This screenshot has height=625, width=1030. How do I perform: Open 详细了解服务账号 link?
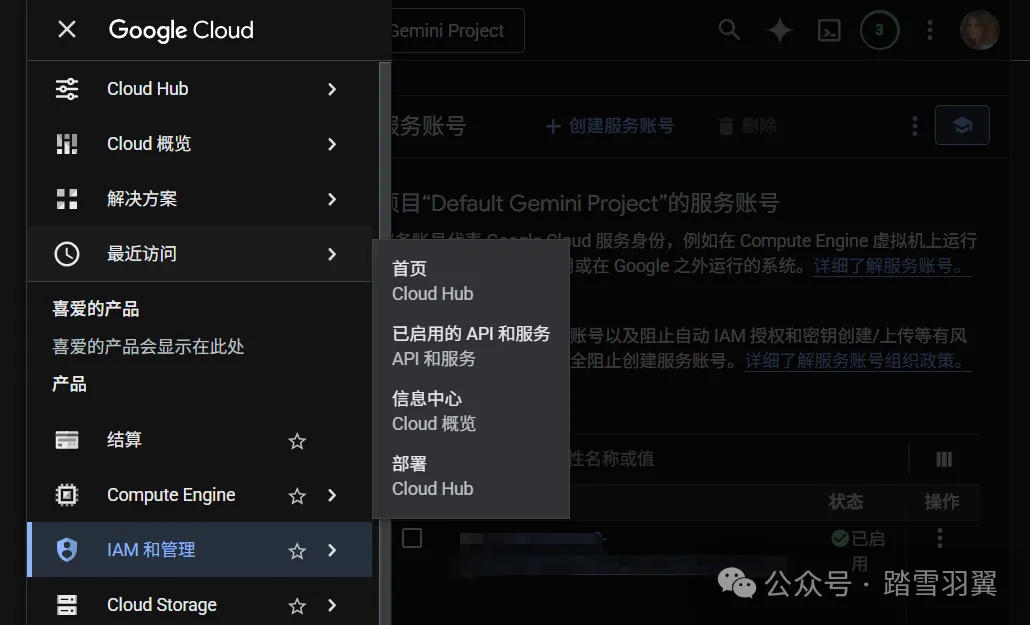pyautogui.click(x=891, y=266)
